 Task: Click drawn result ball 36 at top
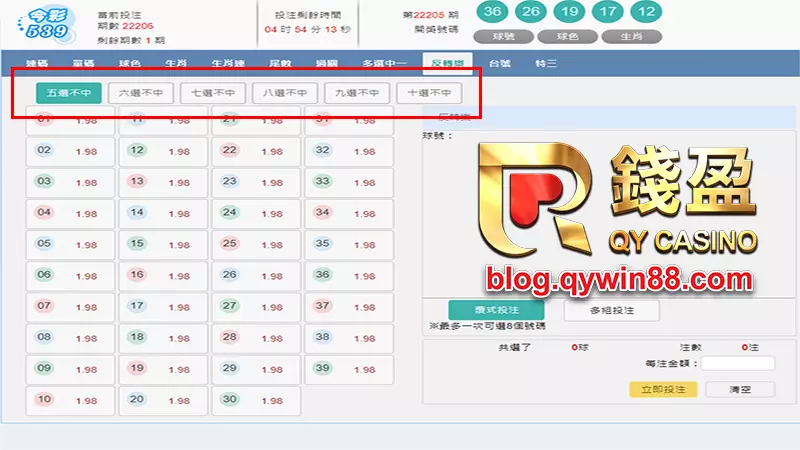[x=492, y=11]
